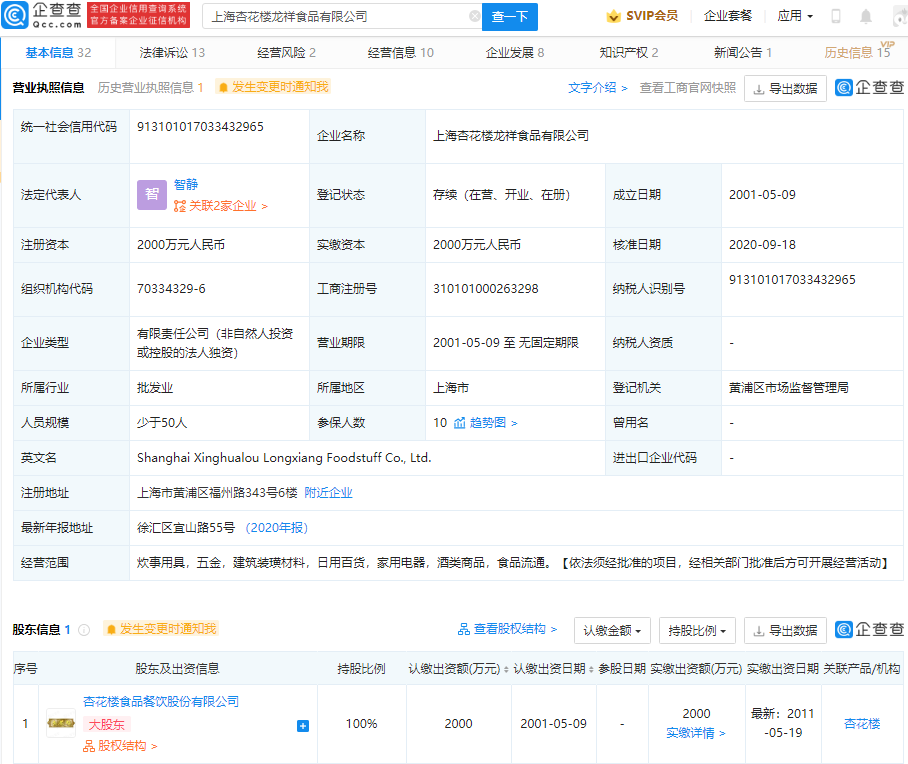The width and height of the screenshot is (908, 764).
Task: Open 关联2家企业 link
Action: [x=228, y=206]
